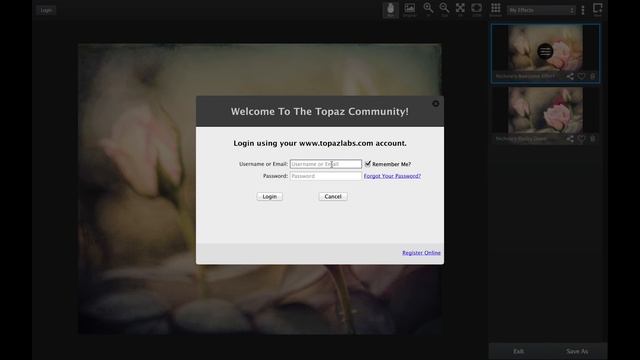Open the Forgot Your Password link
This screenshot has width=640, height=360.
392,176
